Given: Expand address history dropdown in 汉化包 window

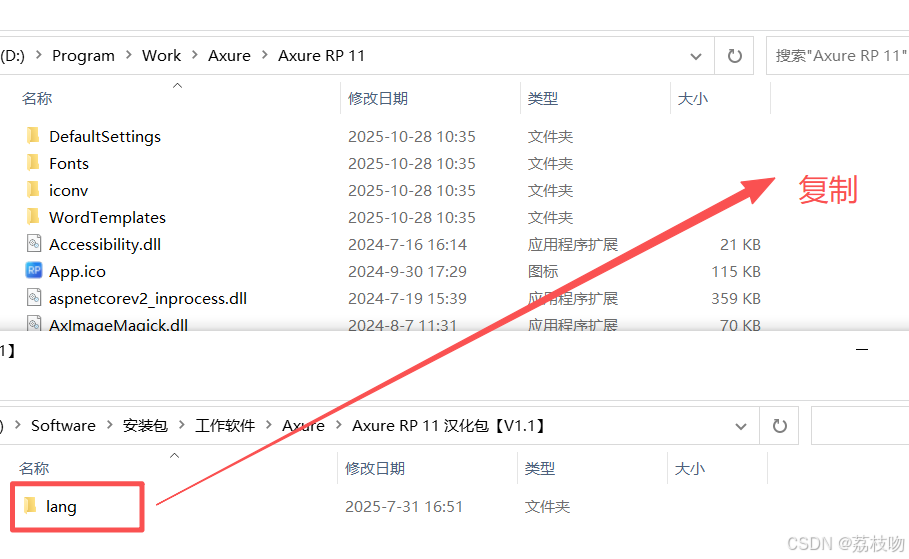Looking at the screenshot, I should [x=740, y=427].
